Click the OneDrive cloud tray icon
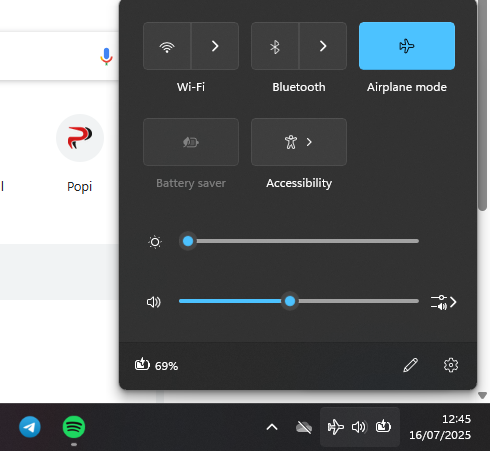The image size is (490, 451). (x=304, y=427)
